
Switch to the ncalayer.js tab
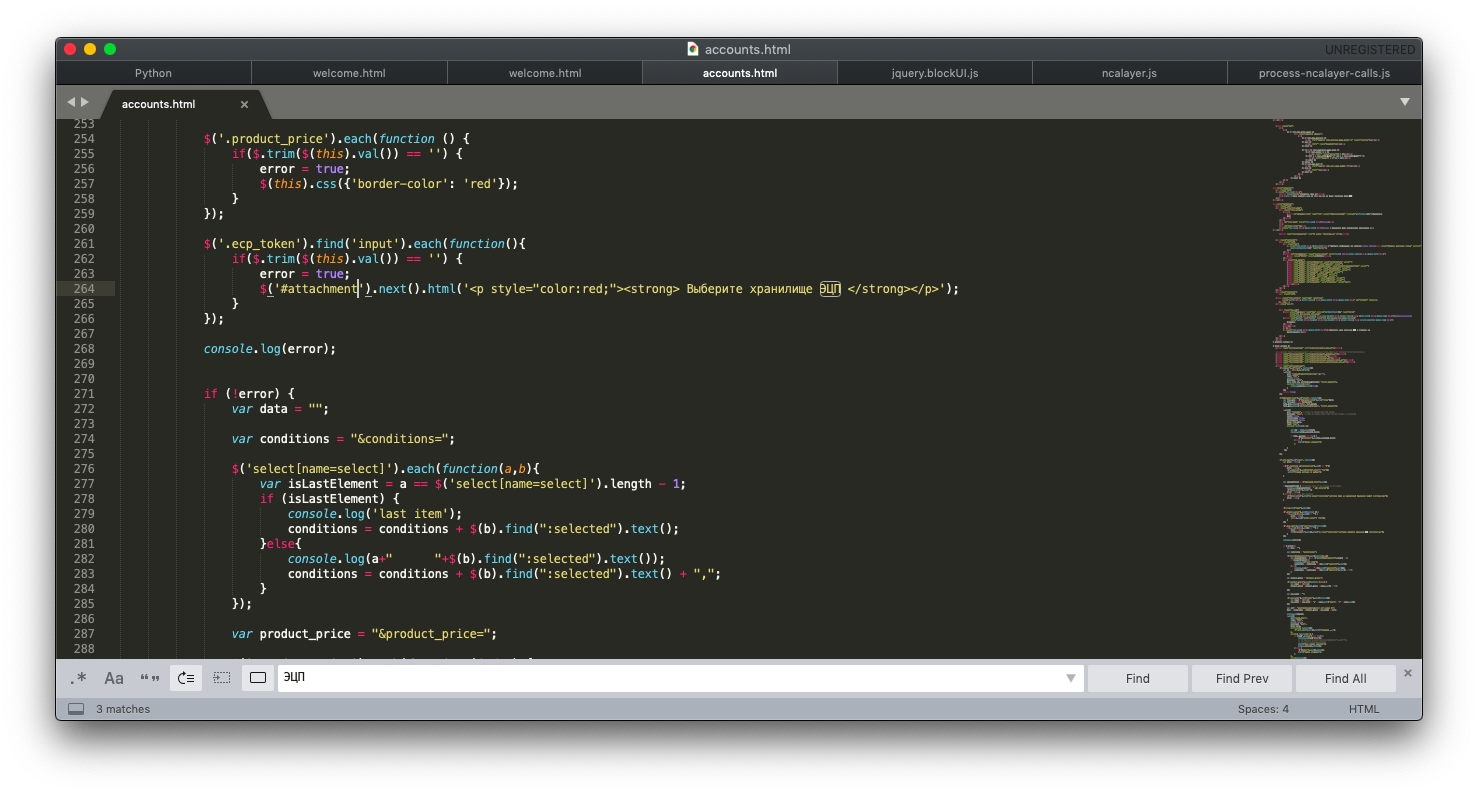[x=1129, y=73]
